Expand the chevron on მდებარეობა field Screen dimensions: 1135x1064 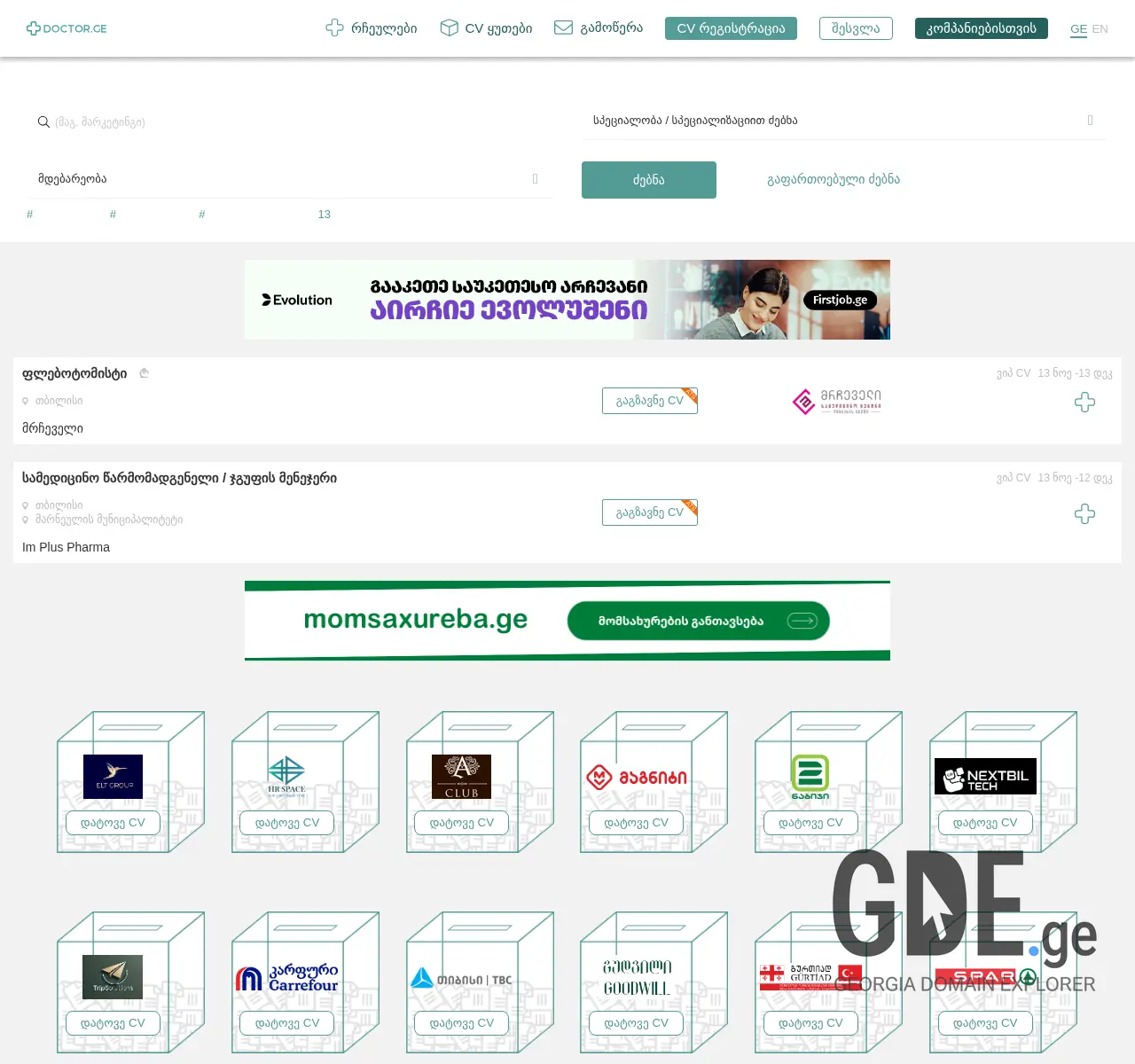point(535,178)
